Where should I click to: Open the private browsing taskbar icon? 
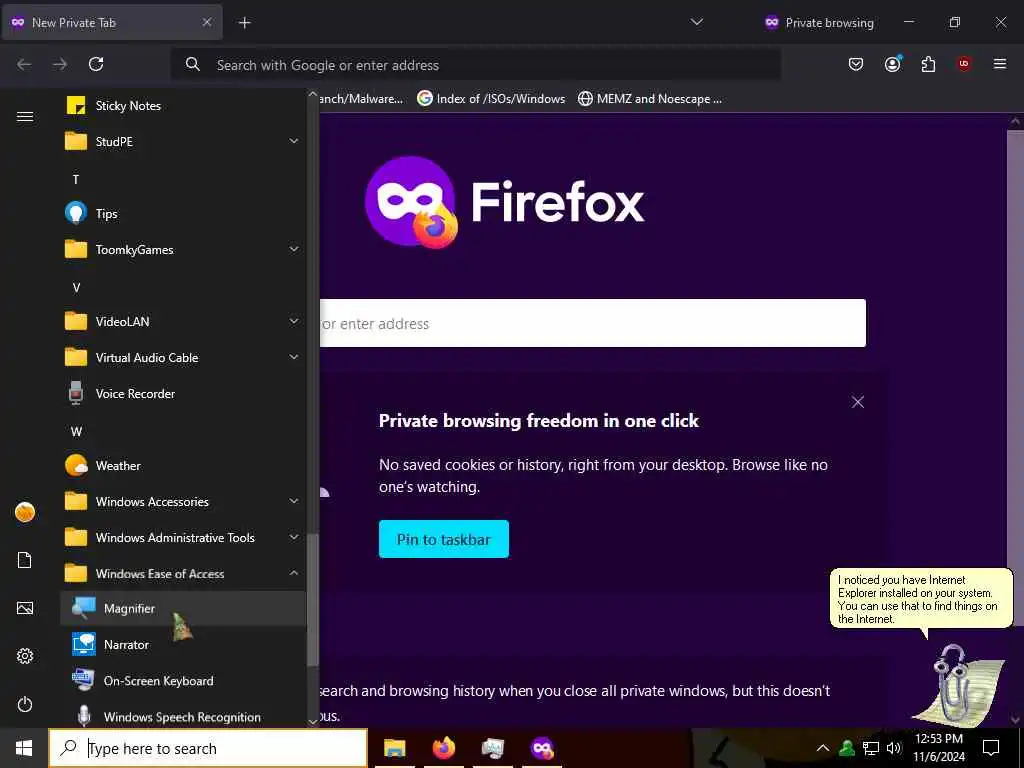[542, 748]
